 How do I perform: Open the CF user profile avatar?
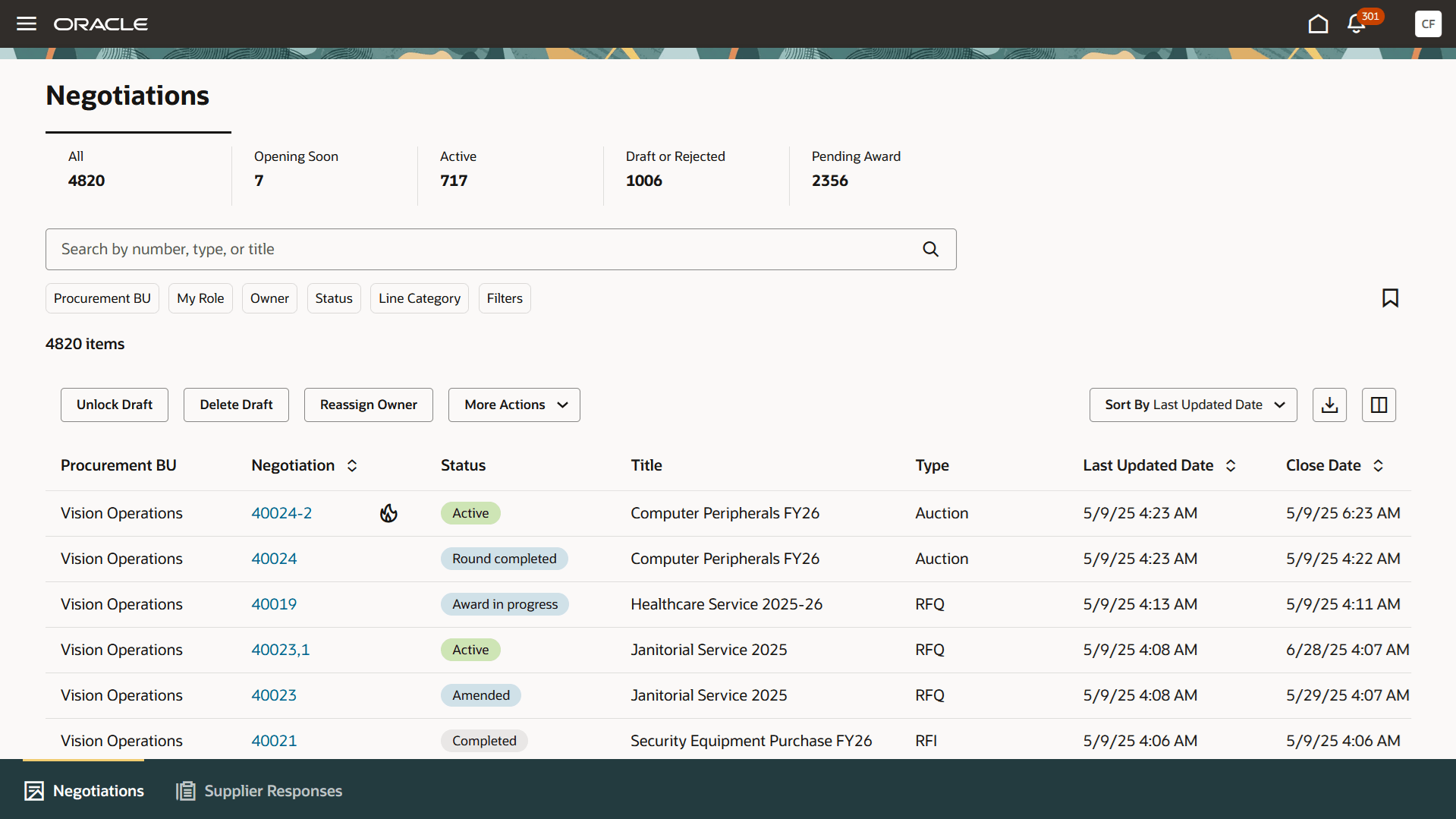(x=1428, y=24)
